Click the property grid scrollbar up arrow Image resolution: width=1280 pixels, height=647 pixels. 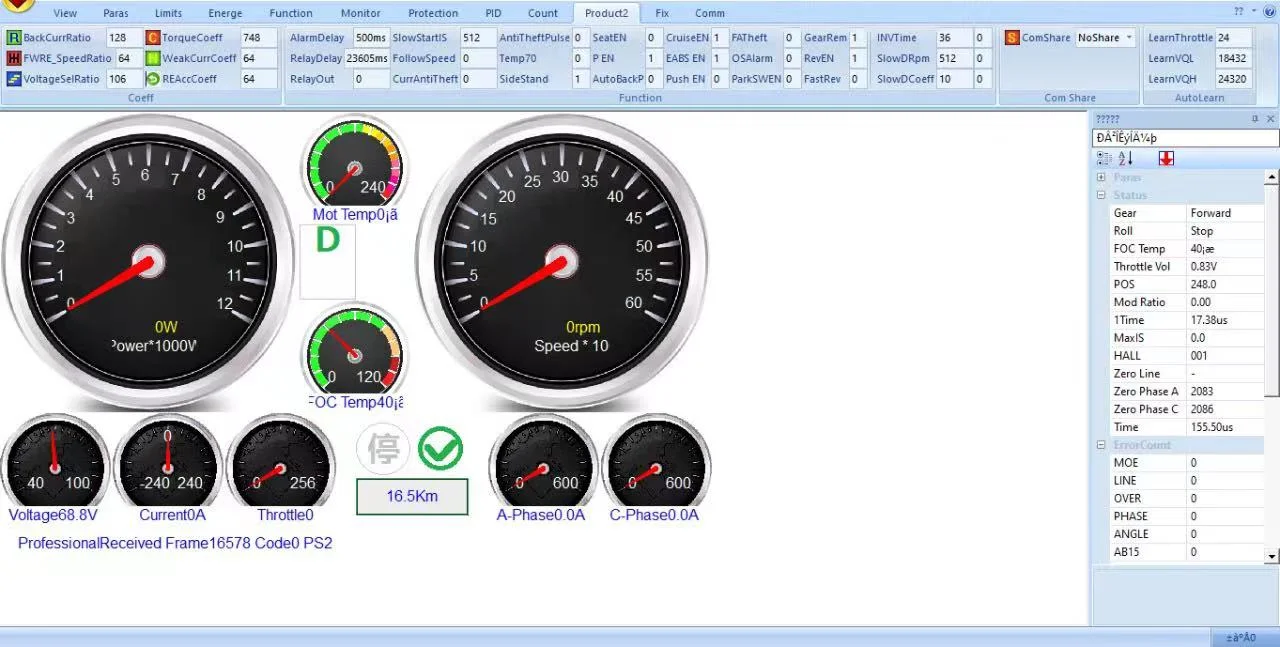coord(1272,177)
